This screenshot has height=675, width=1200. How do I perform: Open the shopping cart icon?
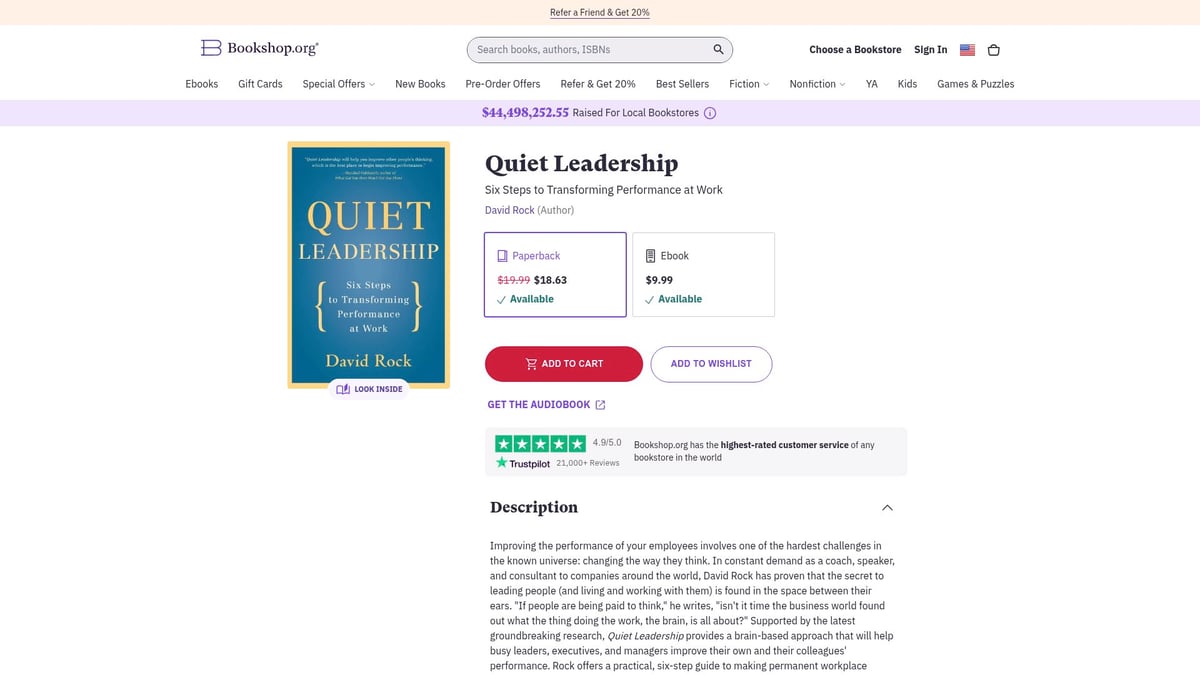(993, 49)
